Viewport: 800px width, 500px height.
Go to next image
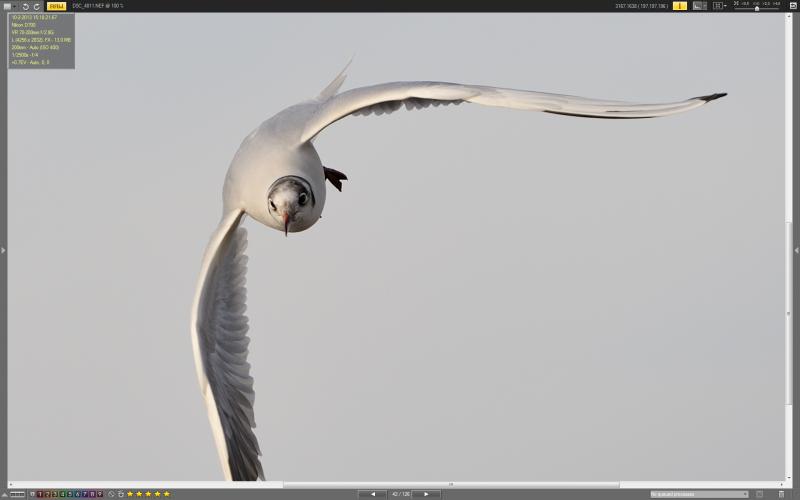[427, 494]
